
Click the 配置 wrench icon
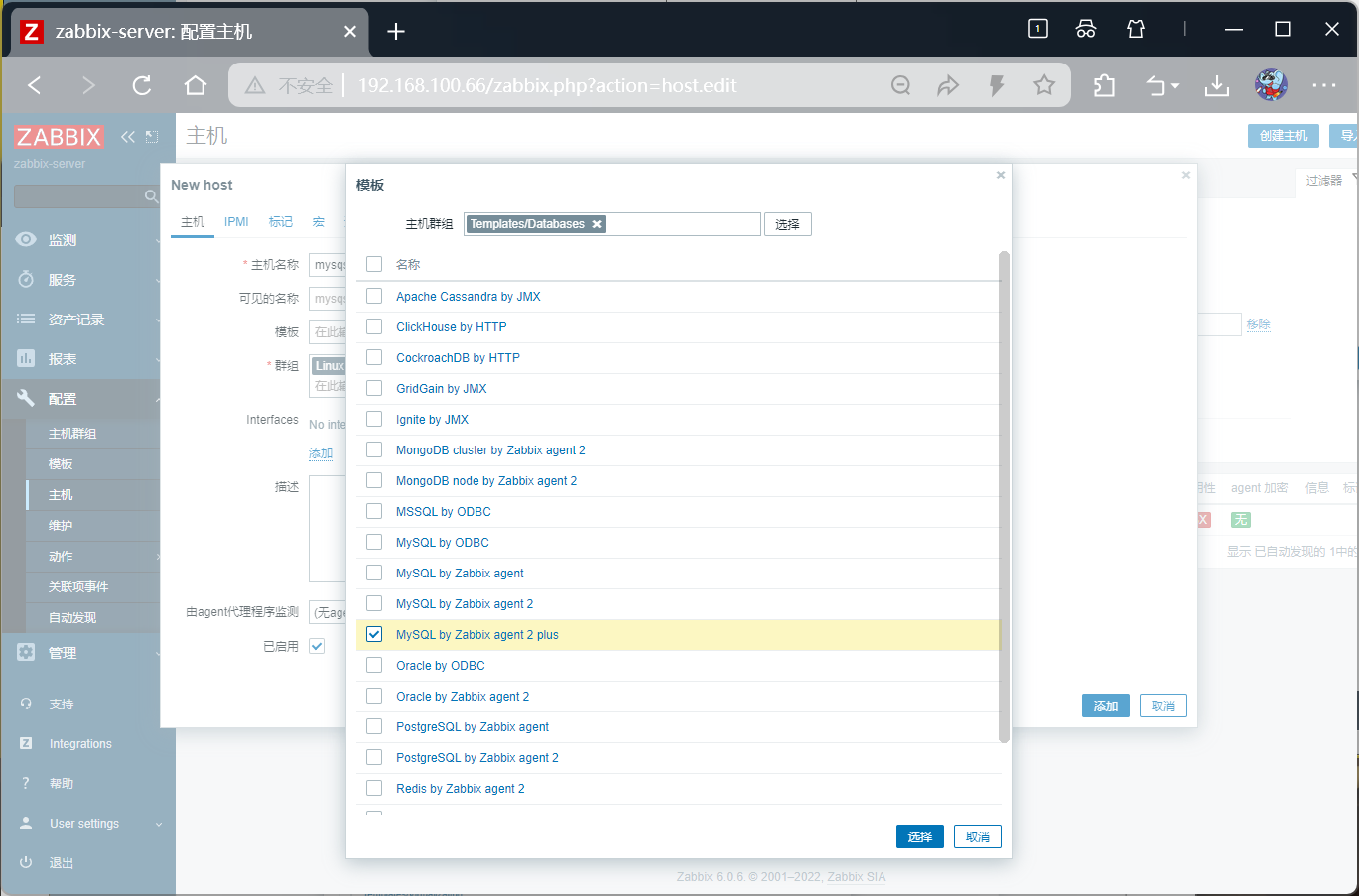click(x=26, y=398)
